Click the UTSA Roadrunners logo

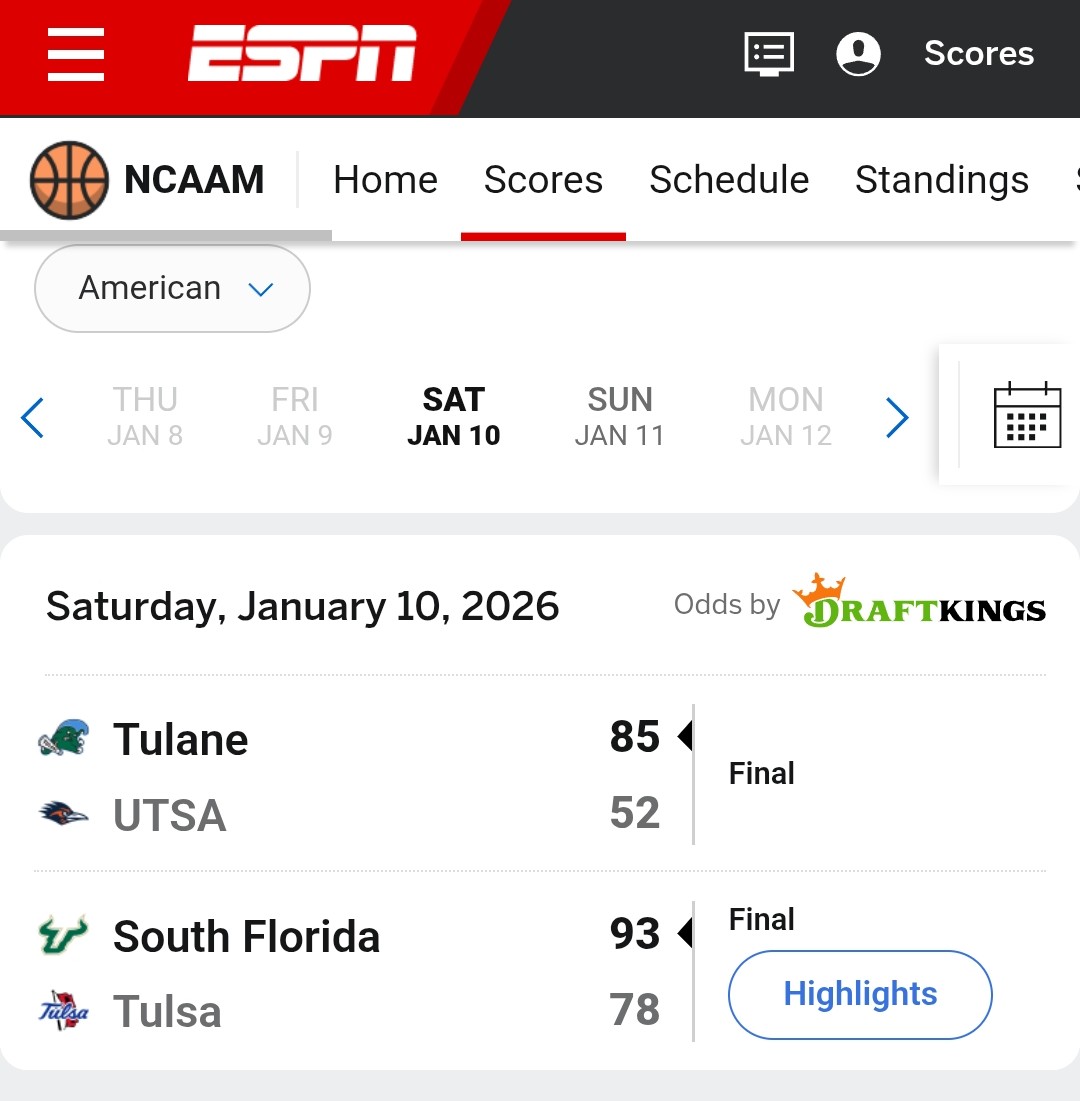[64, 814]
